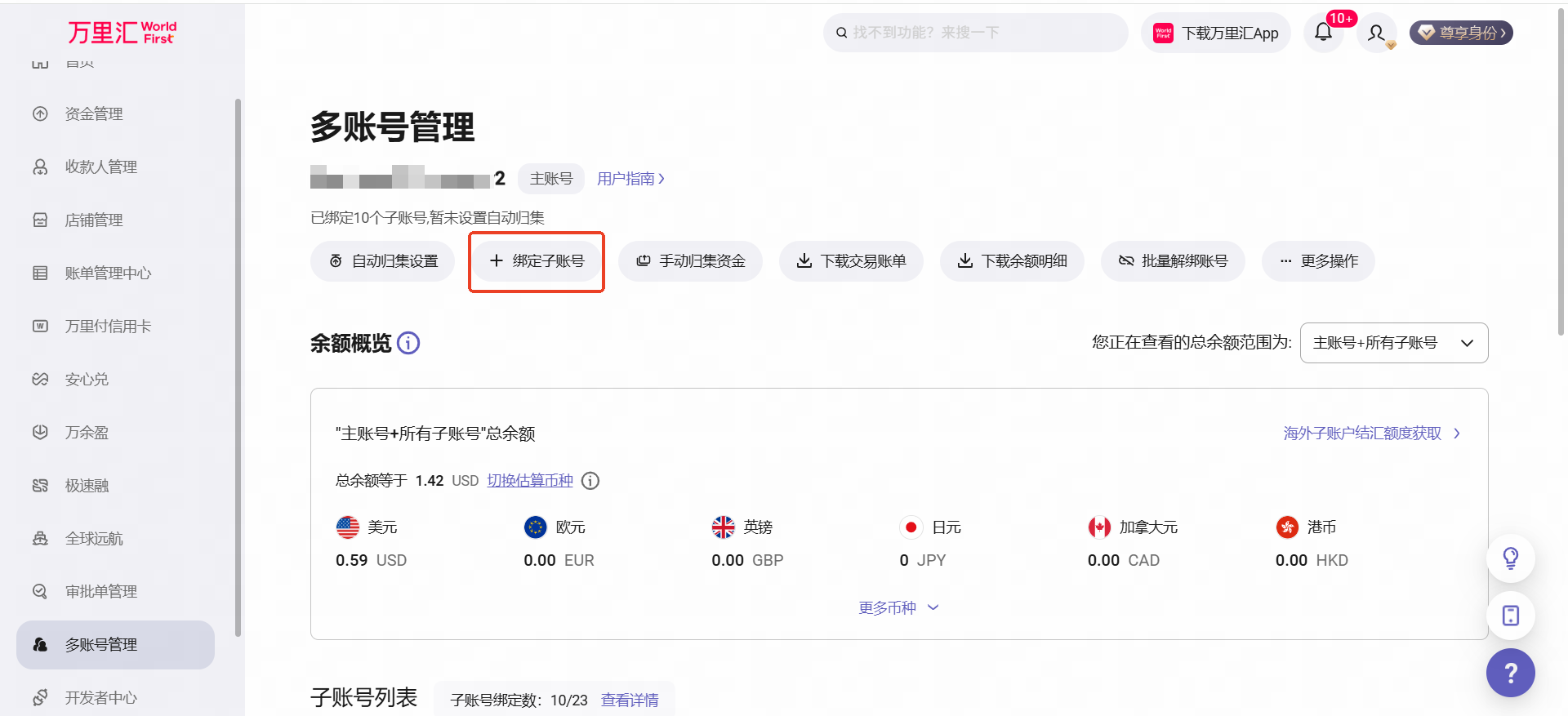
Task: Open 万里付信用卡 in the sidebar
Action: pyautogui.click(x=108, y=327)
